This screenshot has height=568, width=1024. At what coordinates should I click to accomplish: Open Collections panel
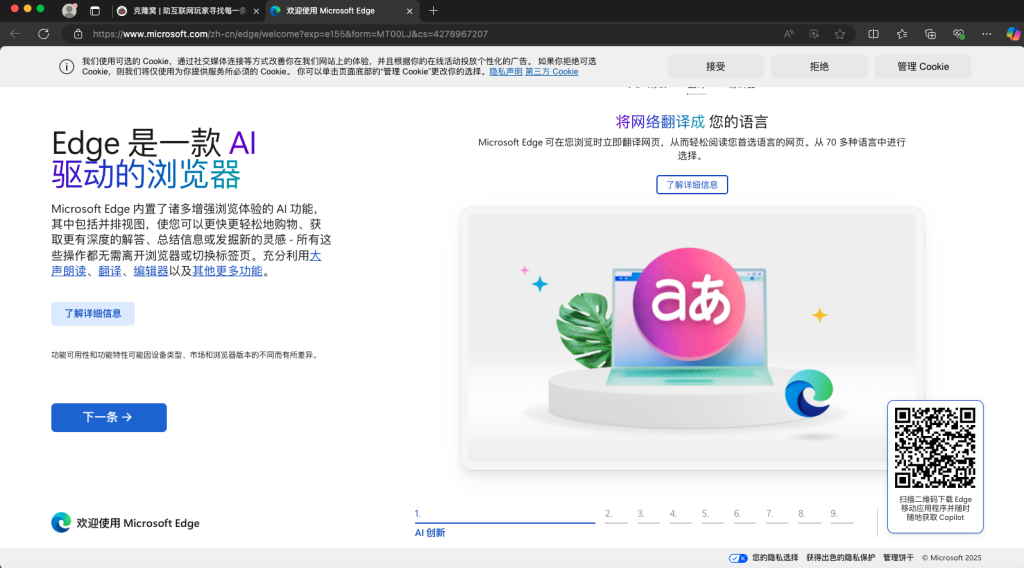(930, 34)
